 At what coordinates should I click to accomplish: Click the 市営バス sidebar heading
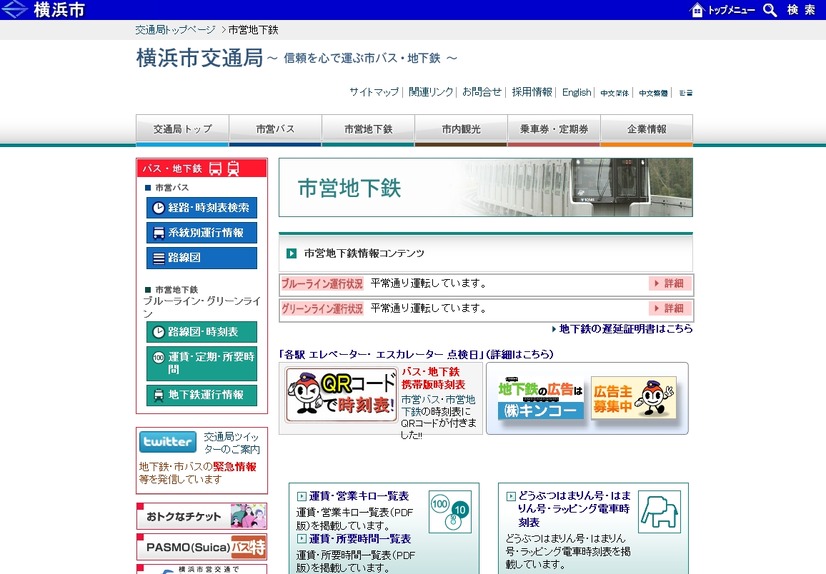[x=172, y=187]
